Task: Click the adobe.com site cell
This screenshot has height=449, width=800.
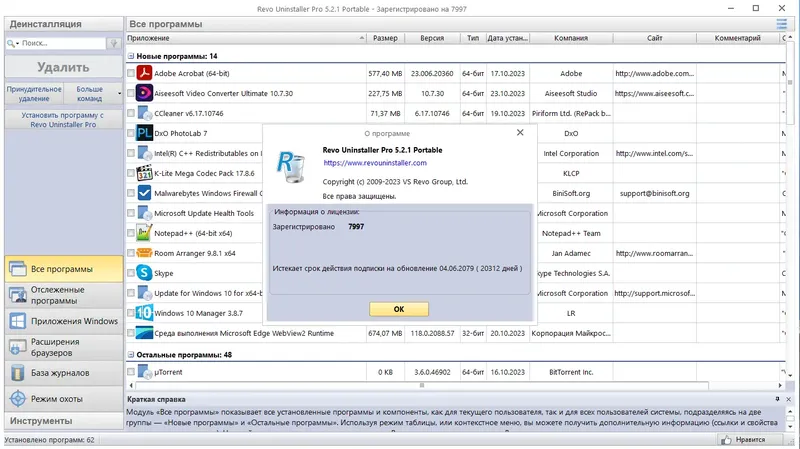Action: click(x=655, y=73)
